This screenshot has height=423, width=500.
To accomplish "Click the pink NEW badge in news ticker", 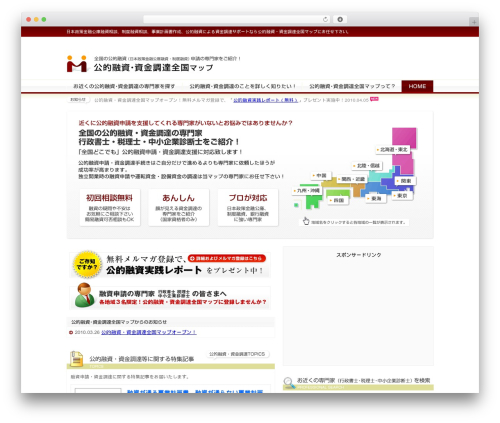I will (374, 99).
